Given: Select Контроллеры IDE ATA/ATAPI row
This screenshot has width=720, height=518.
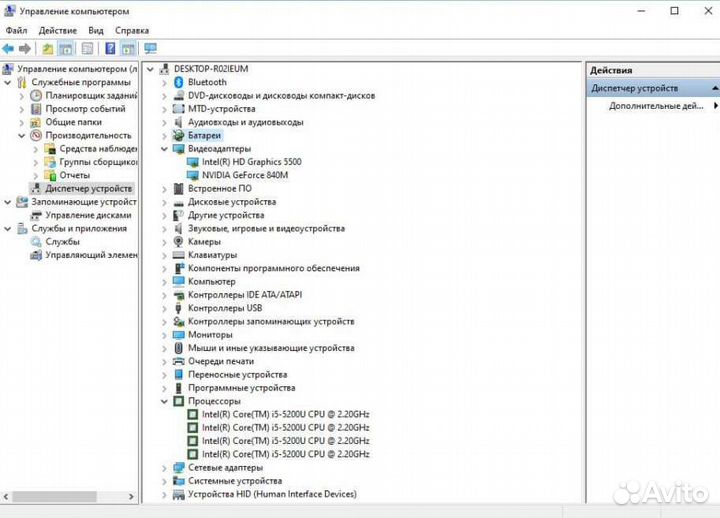Looking at the screenshot, I should point(245,295).
